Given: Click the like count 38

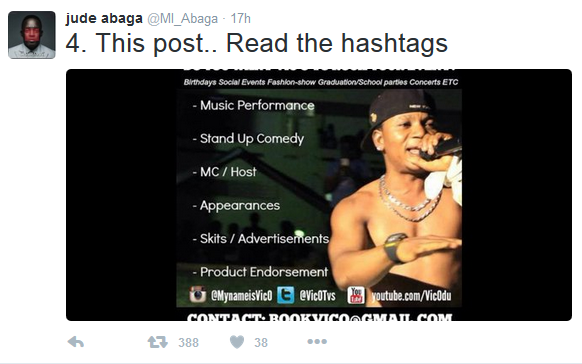Looking at the screenshot, I should click(261, 342).
